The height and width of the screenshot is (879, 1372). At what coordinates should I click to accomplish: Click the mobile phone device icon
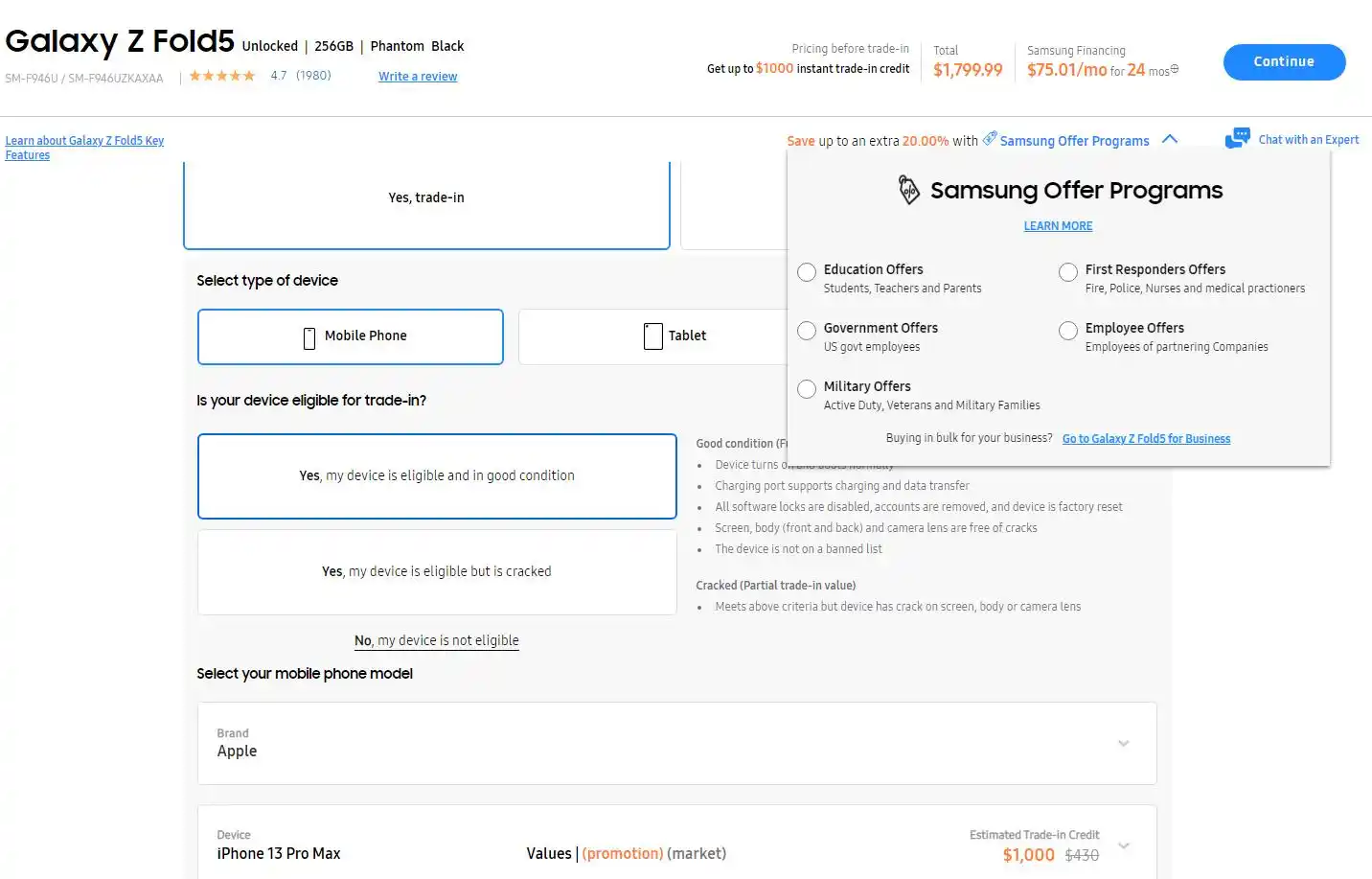pos(309,337)
